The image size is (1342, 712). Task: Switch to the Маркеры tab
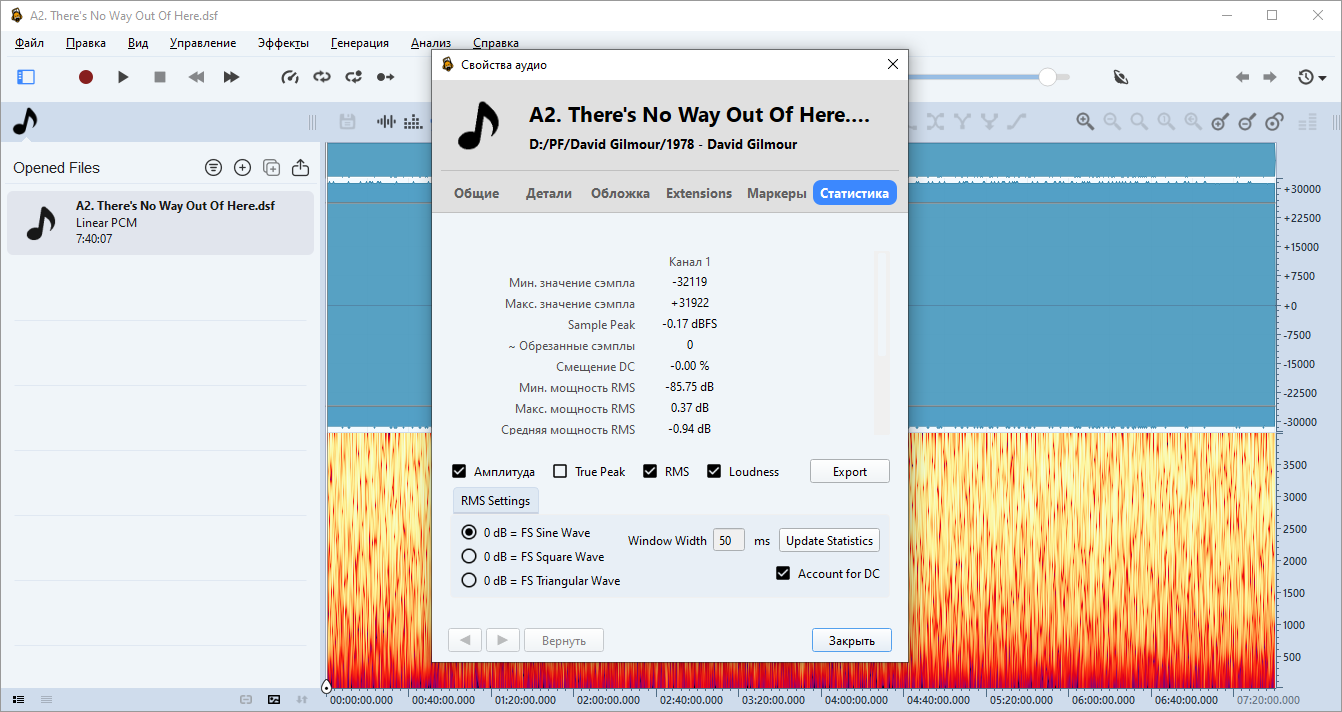pyautogui.click(x=776, y=193)
